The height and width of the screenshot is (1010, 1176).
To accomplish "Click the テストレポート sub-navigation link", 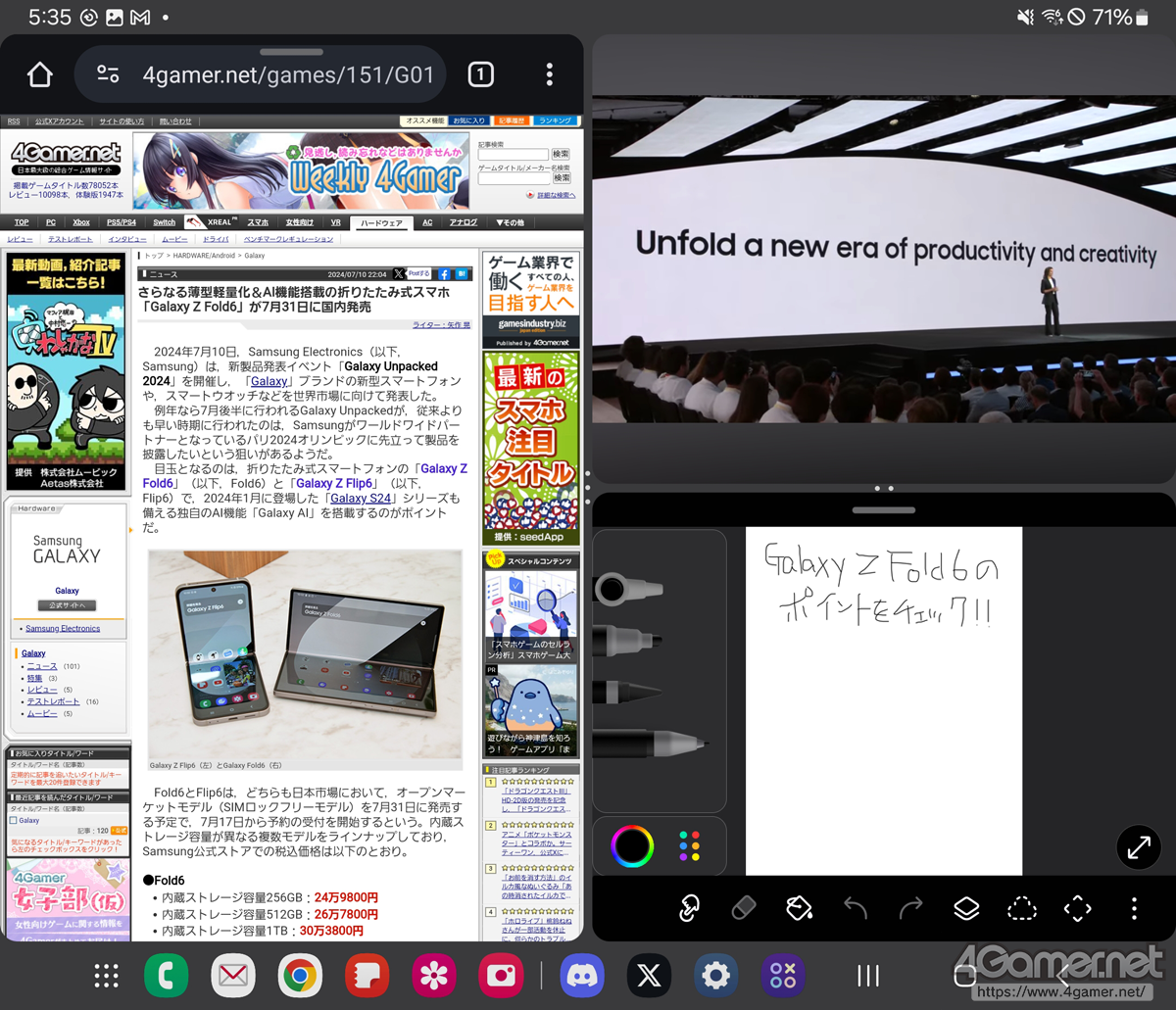I will click(x=71, y=239).
